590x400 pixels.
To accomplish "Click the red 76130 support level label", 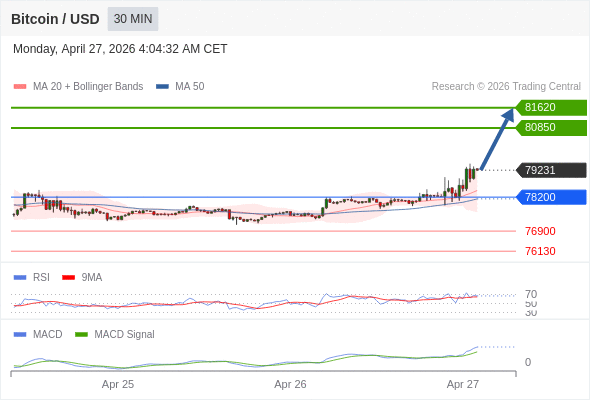I will 540,251.
